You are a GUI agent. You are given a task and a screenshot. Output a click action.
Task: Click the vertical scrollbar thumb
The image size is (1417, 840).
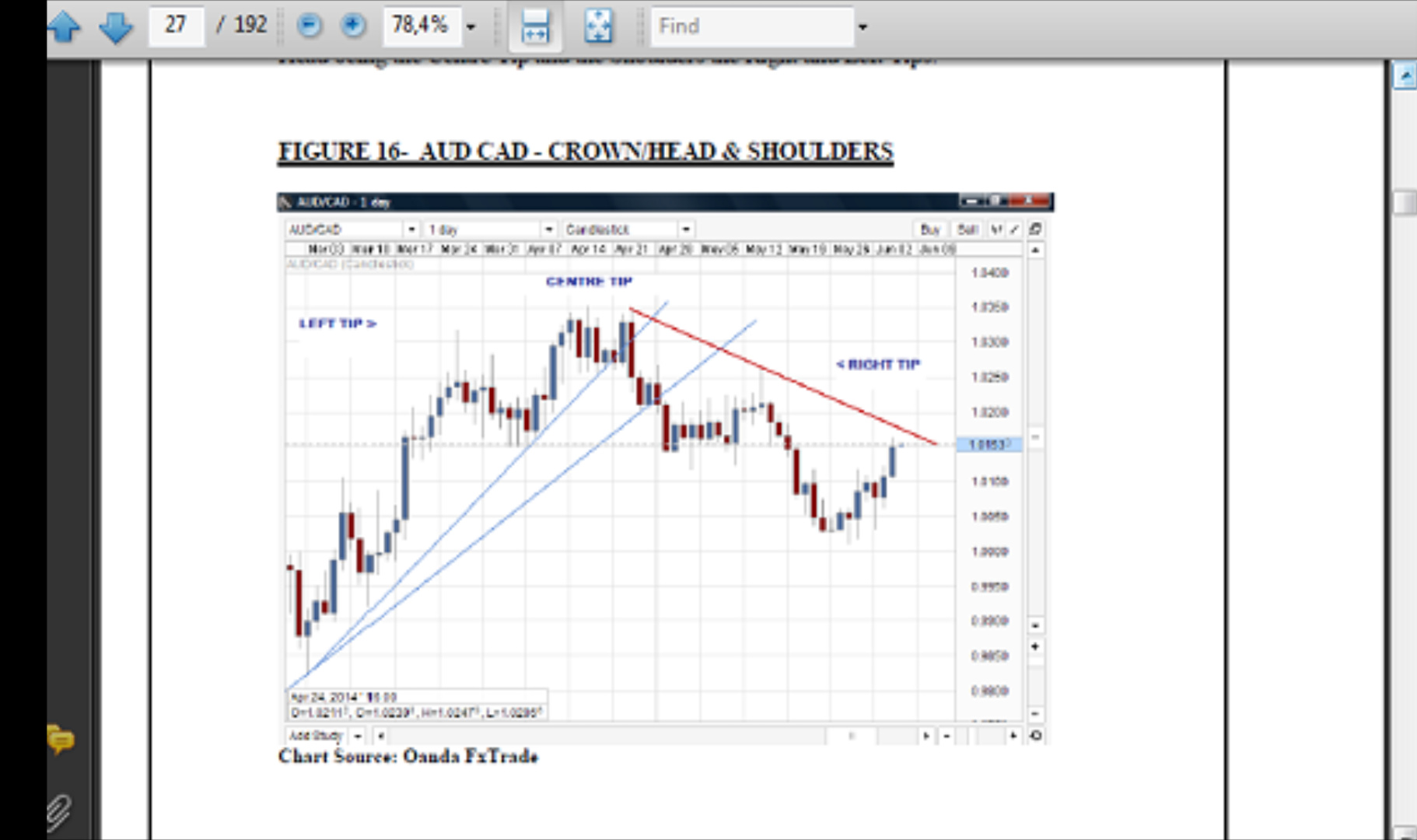[1405, 202]
